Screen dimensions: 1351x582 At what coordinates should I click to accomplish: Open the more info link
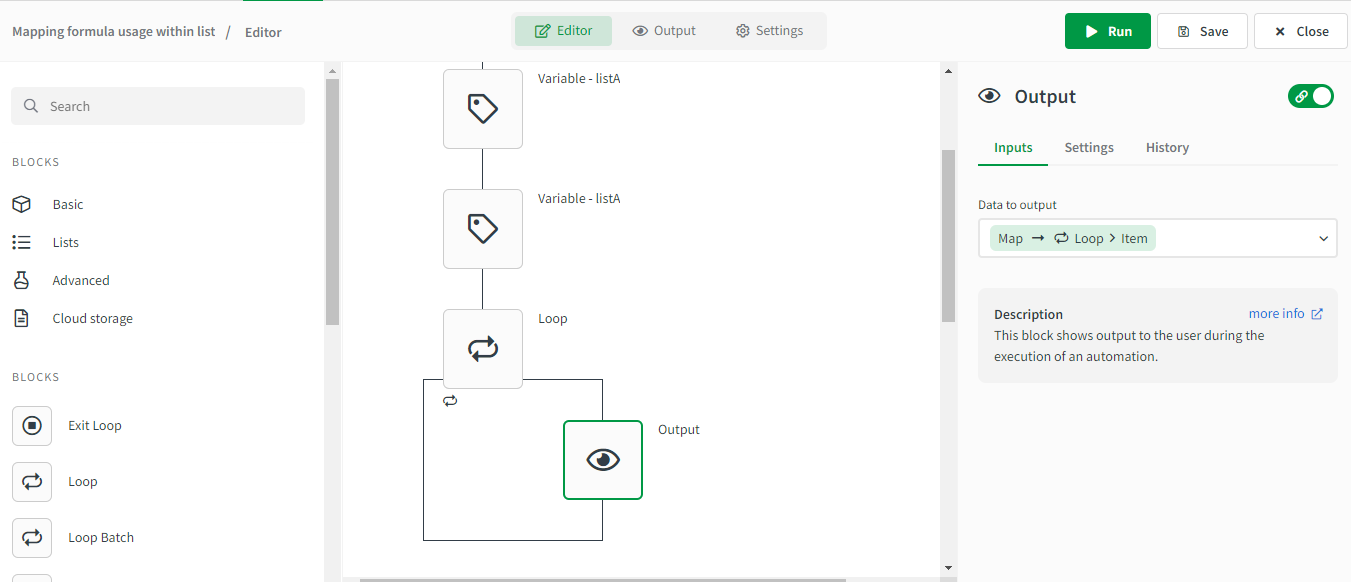tap(1285, 313)
